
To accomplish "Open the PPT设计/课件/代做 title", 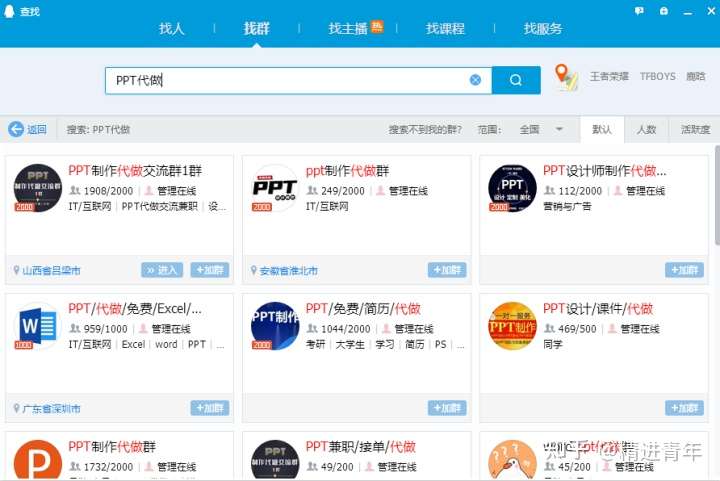I will click(x=598, y=309).
